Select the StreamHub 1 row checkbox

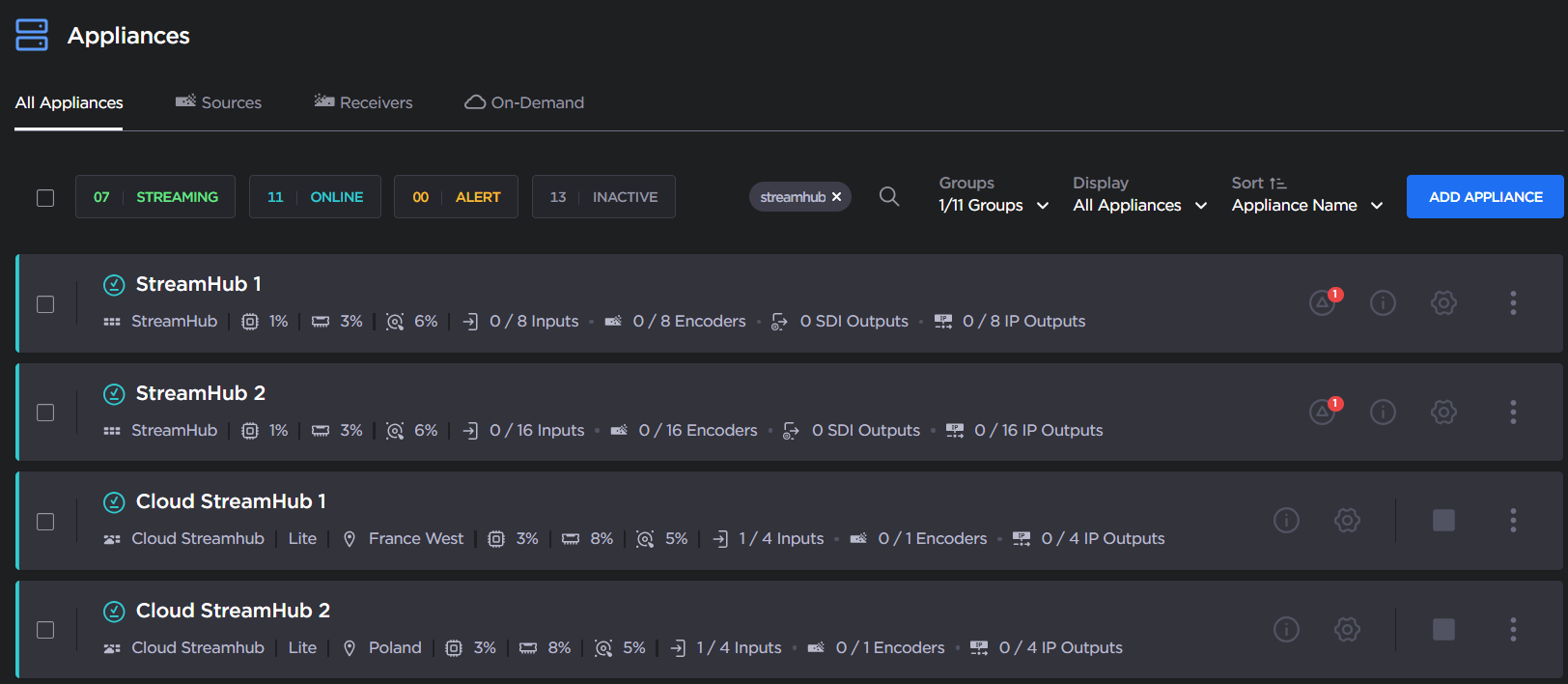pyautogui.click(x=45, y=304)
